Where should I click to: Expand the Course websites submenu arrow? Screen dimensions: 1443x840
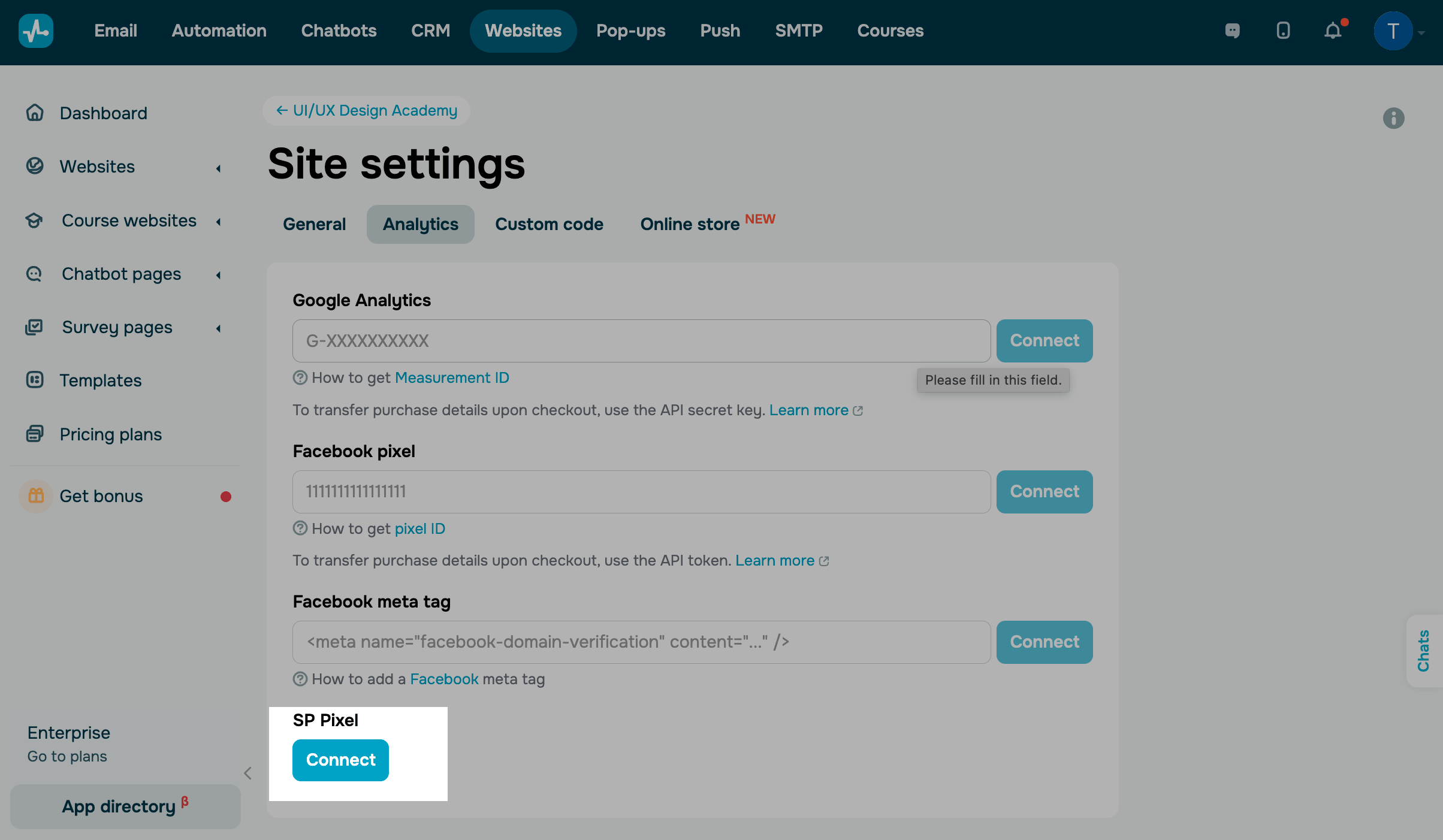pos(219,222)
